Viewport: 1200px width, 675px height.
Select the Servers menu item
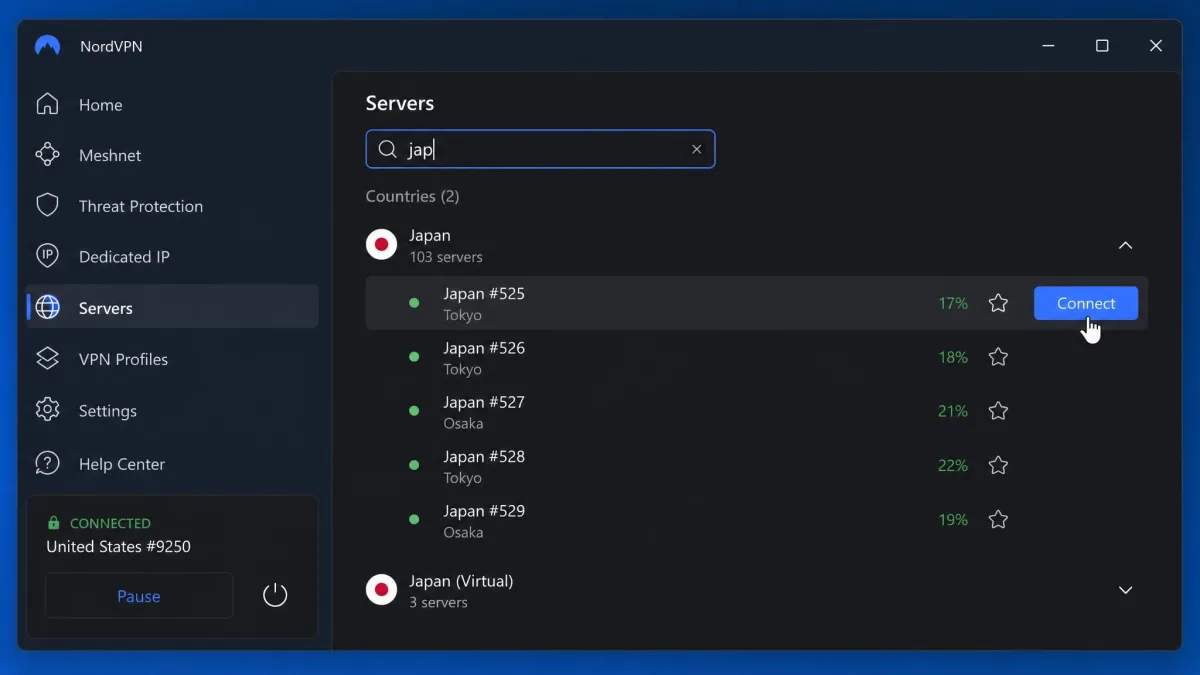pos(172,307)
